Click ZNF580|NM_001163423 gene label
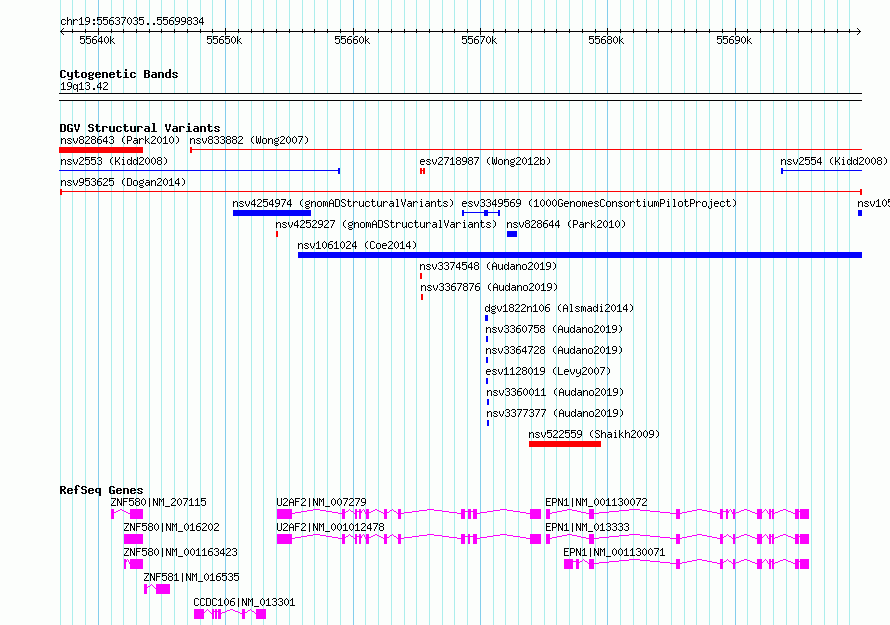Viewport: 890px width, 625px height. tap(180, 552)
